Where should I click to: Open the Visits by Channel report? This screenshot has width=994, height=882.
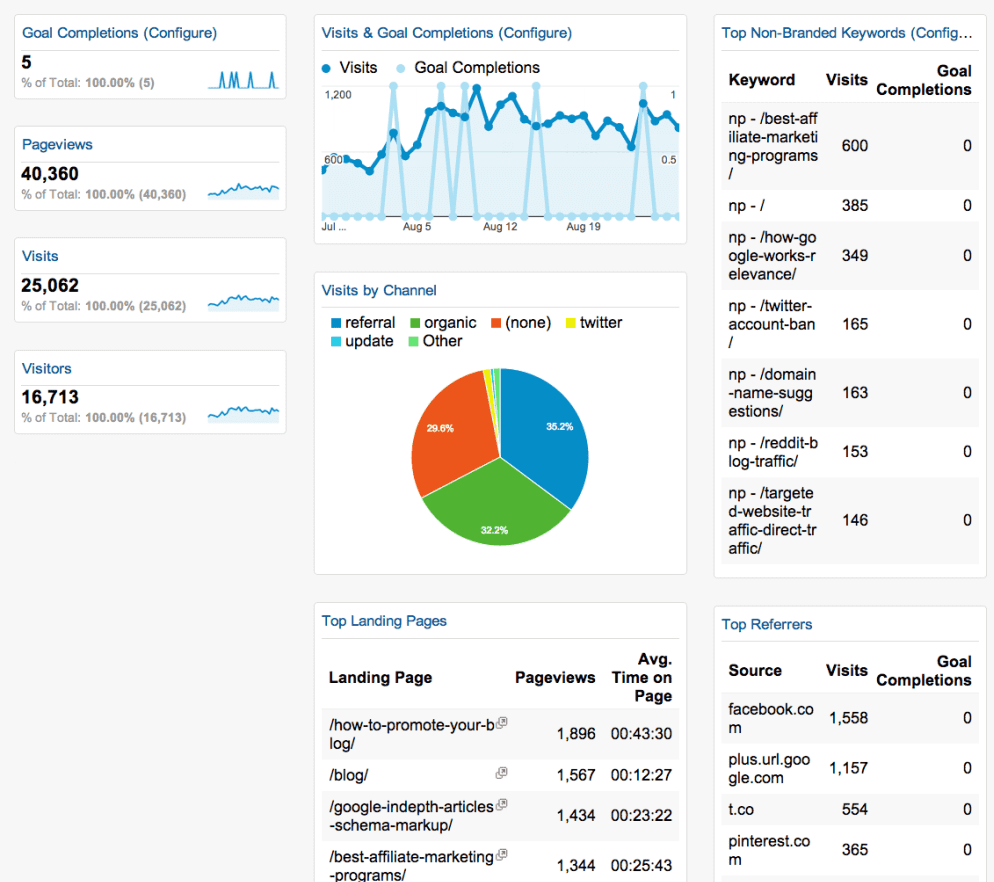379,290
